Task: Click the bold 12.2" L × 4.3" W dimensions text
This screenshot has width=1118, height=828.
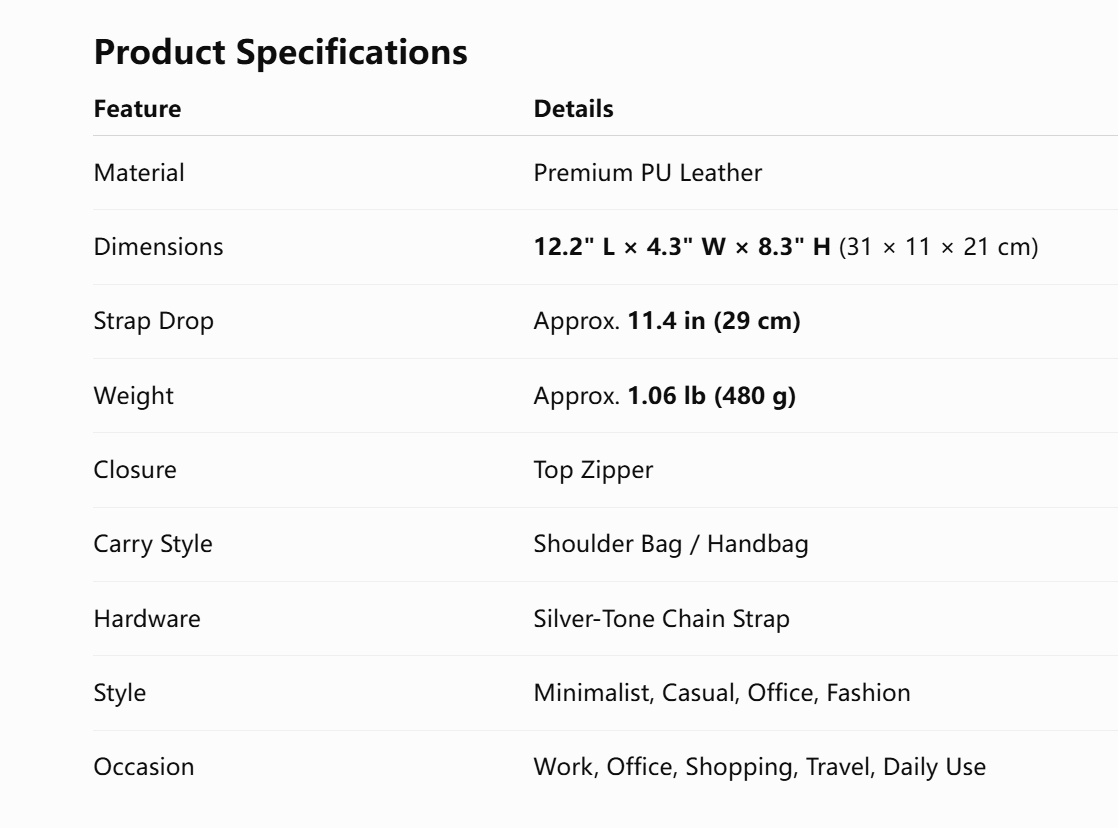Action: pos(630,247)
